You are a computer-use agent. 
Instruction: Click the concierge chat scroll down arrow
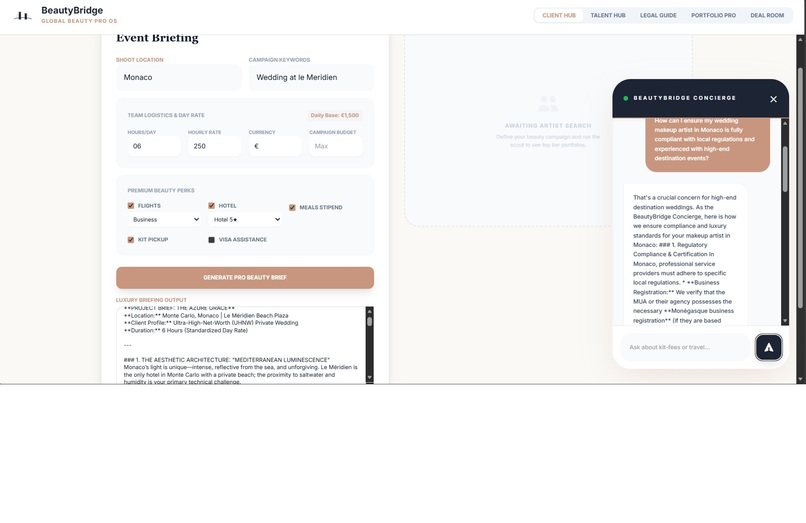click(x=785, y=321)
